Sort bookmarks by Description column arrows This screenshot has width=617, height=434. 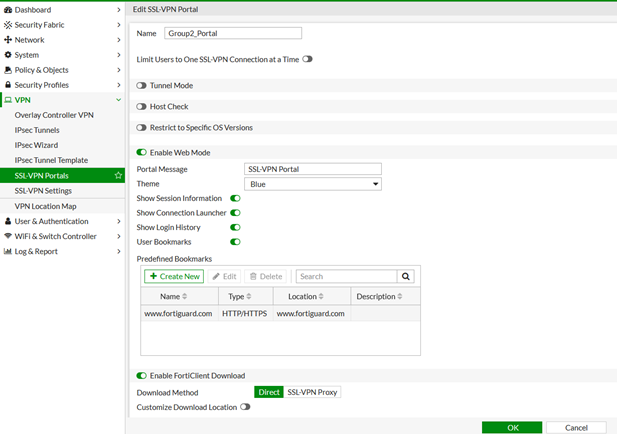pos(400,296)
